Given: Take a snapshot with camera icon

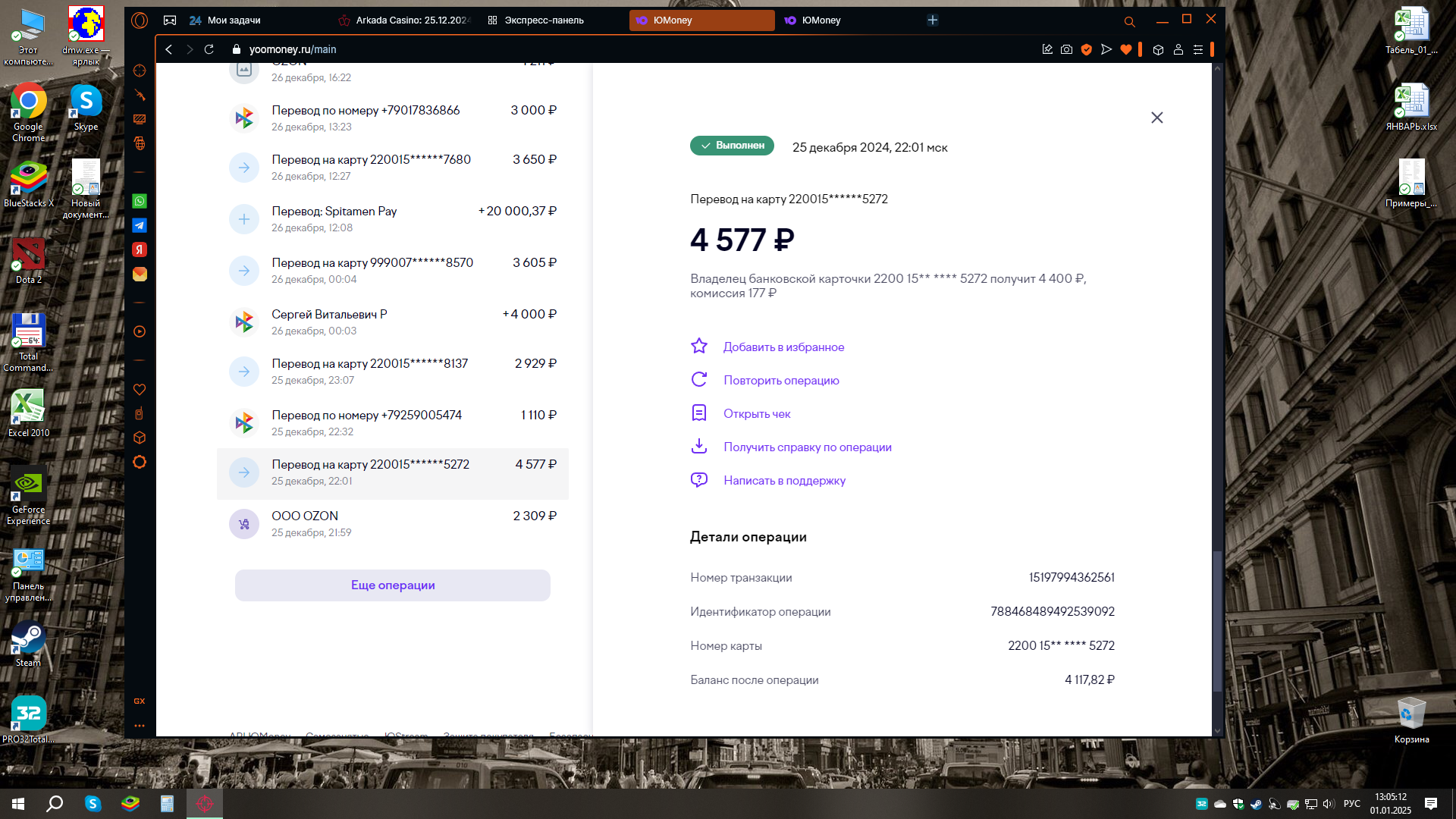Looking at the screenshot, I should click(1066, 49).
